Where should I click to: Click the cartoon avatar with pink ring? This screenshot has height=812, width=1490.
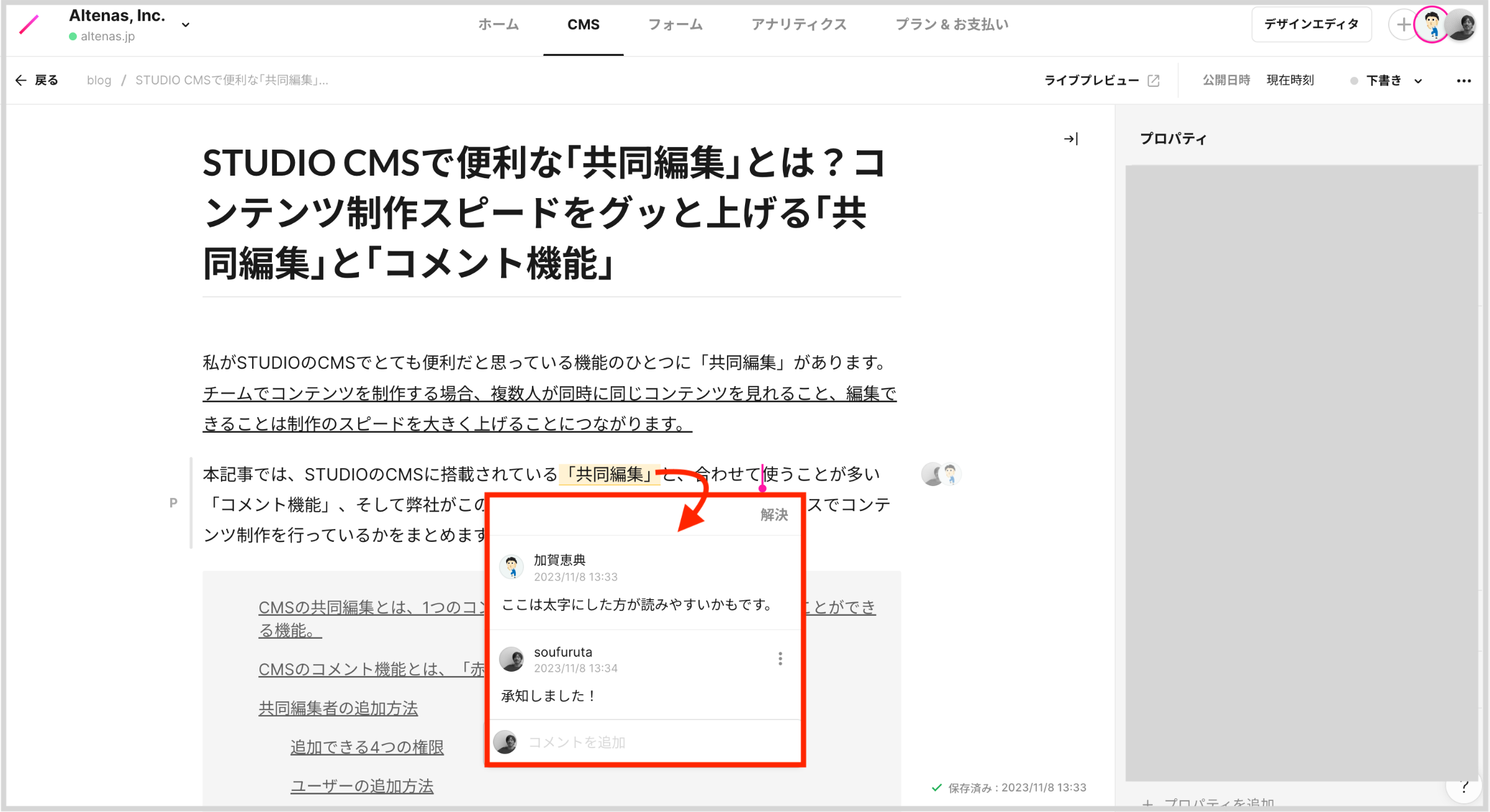(x=1432, y=25)
